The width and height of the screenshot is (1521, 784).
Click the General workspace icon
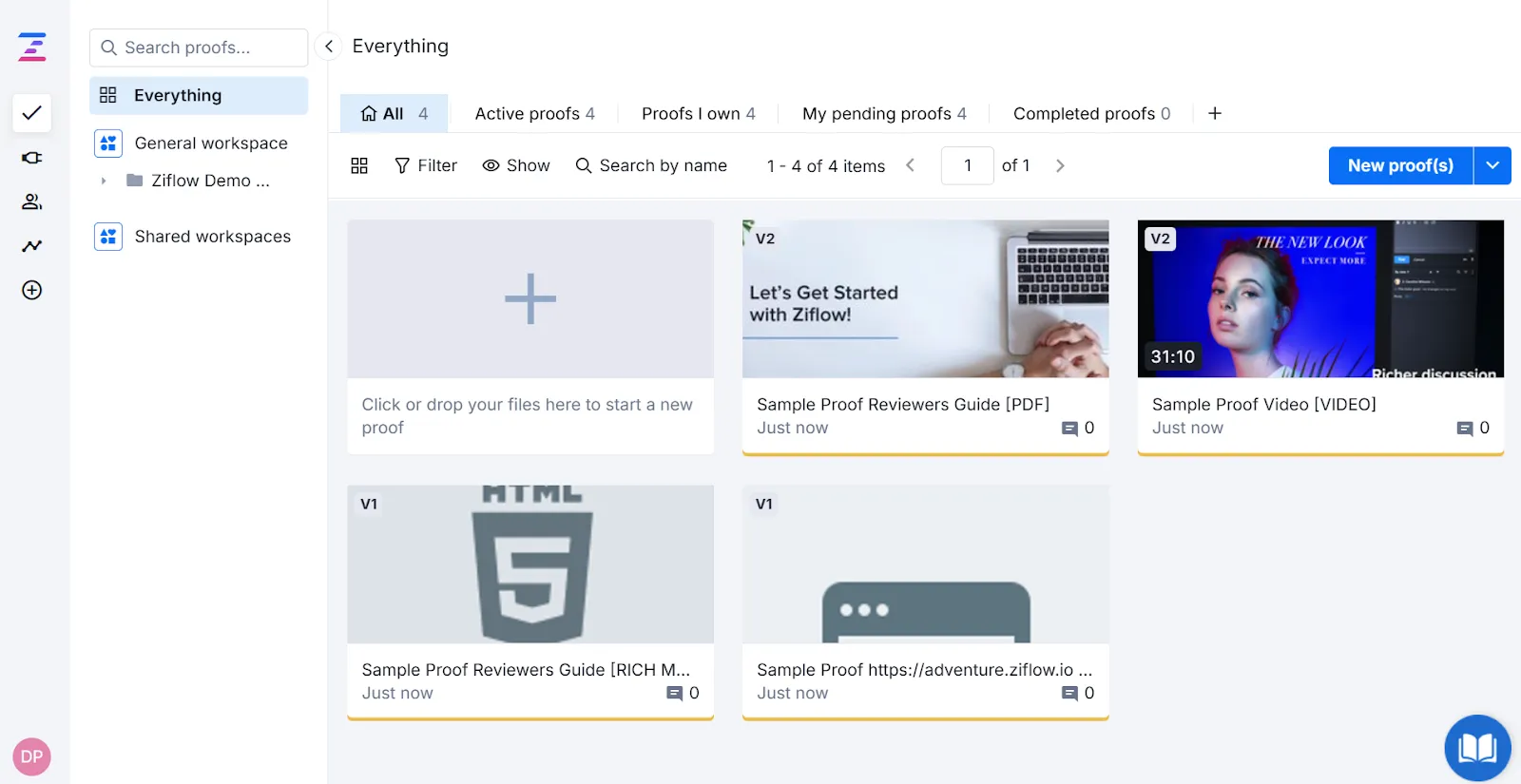(108, 143)
